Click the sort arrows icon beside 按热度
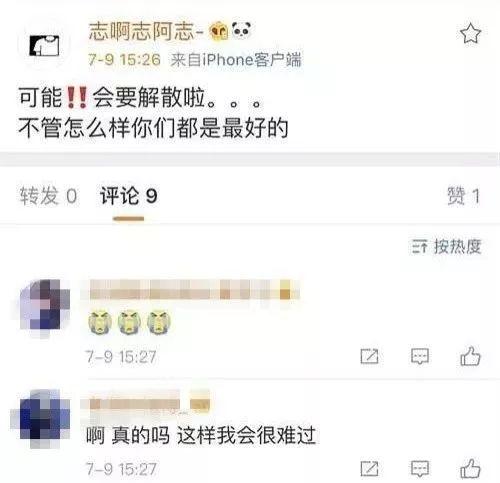500x483 pixels. point(419,247)
